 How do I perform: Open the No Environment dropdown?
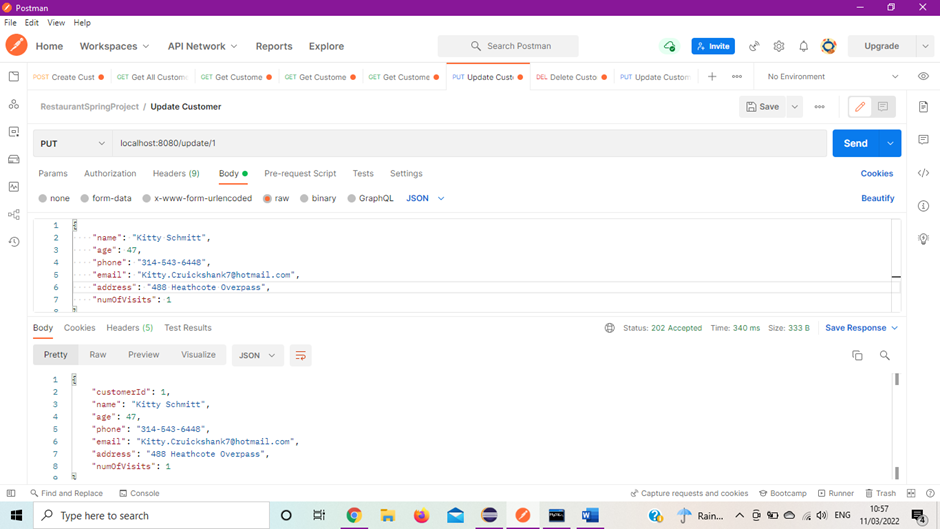(x=833, y=77)
